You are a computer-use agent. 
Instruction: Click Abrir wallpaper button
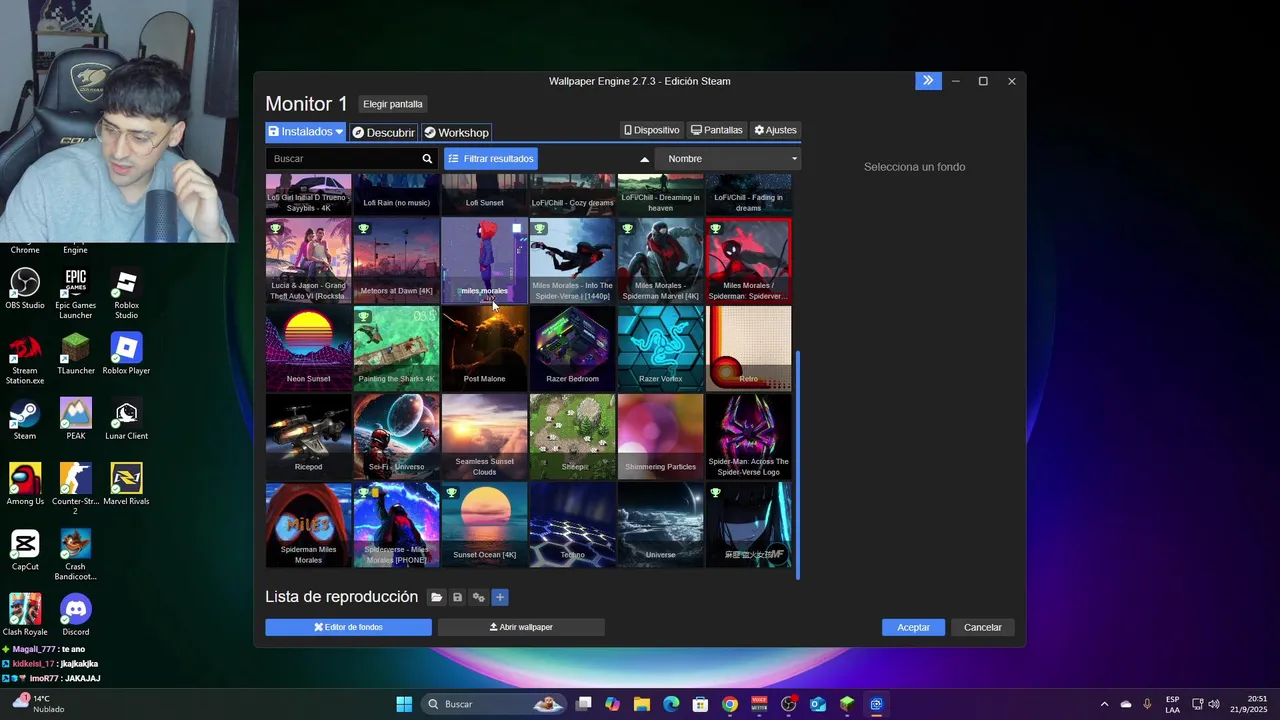coord(521,627)
